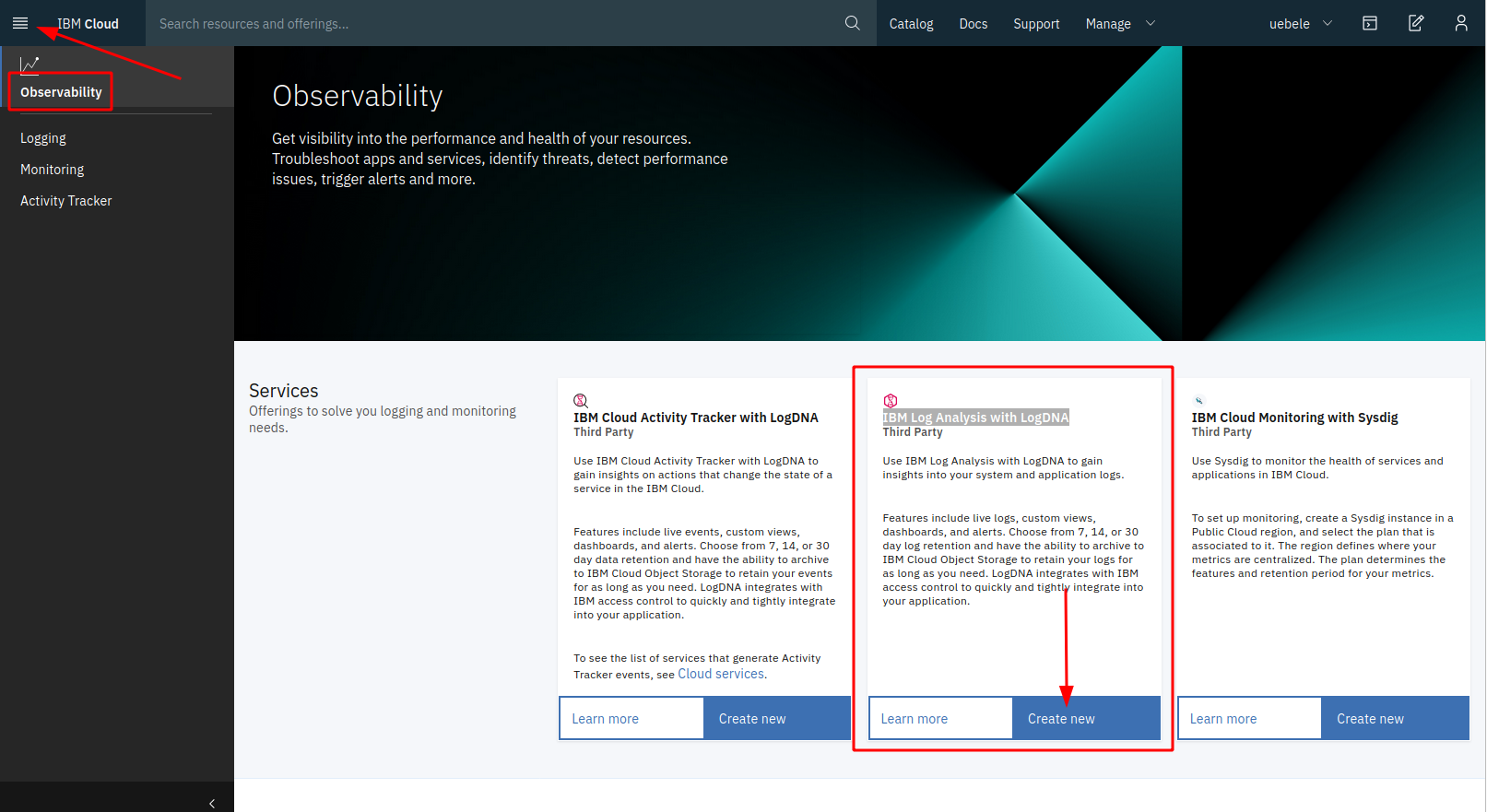Click the Log Analysis with LogDNA card icon
Viewport: 1487px width, 812px height.
(x=891, y=401)
